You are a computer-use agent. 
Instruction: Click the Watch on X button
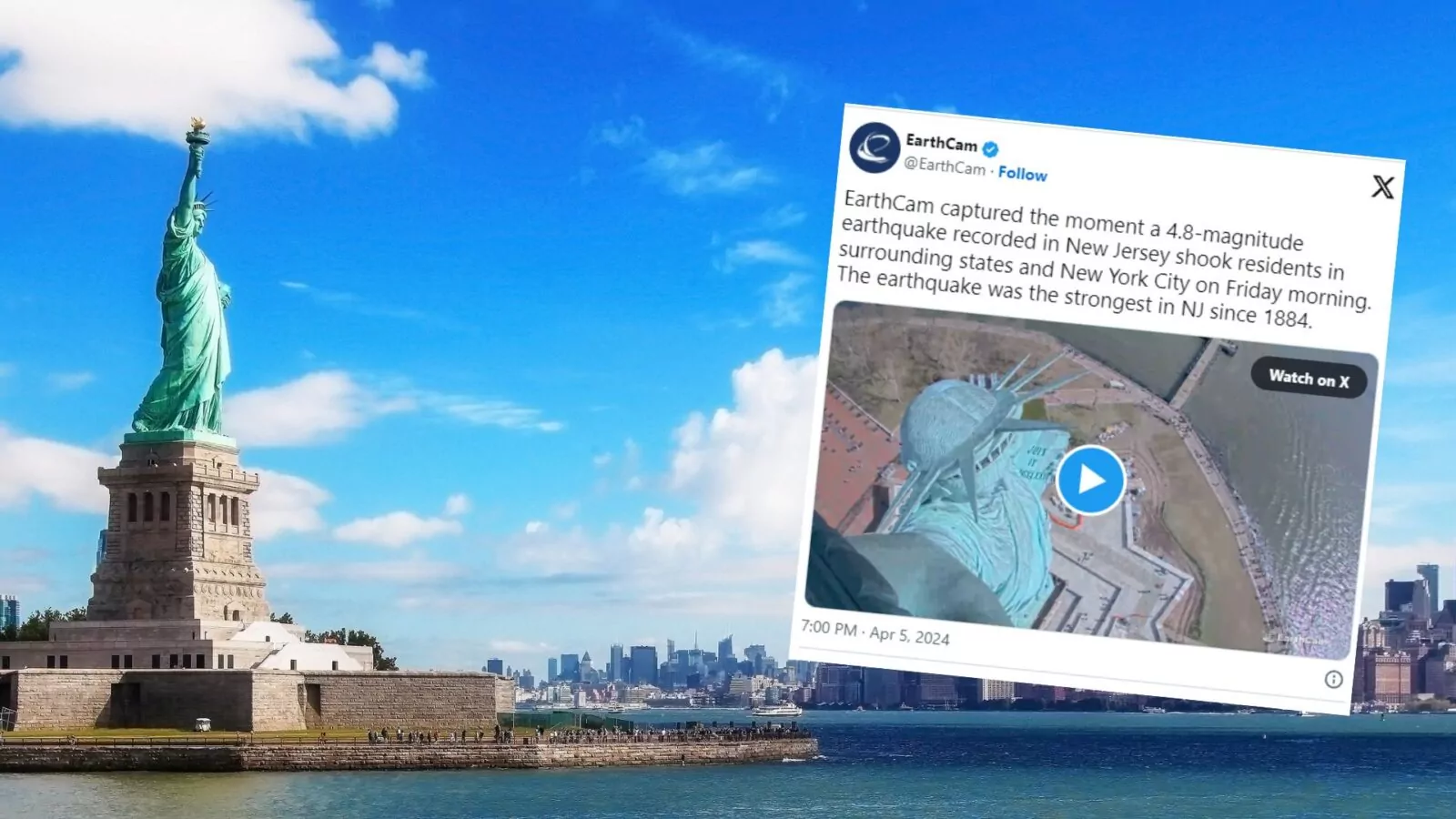tap(1309, 379)
